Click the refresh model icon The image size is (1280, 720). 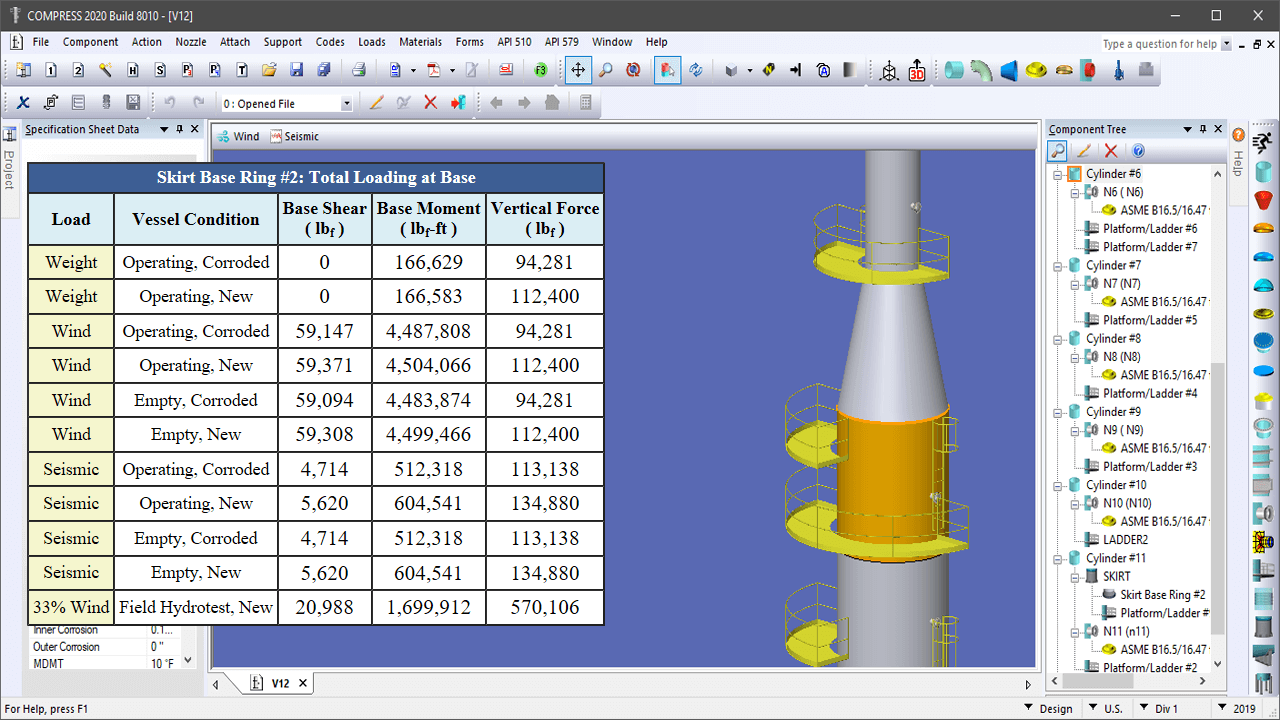pos(696,70)
